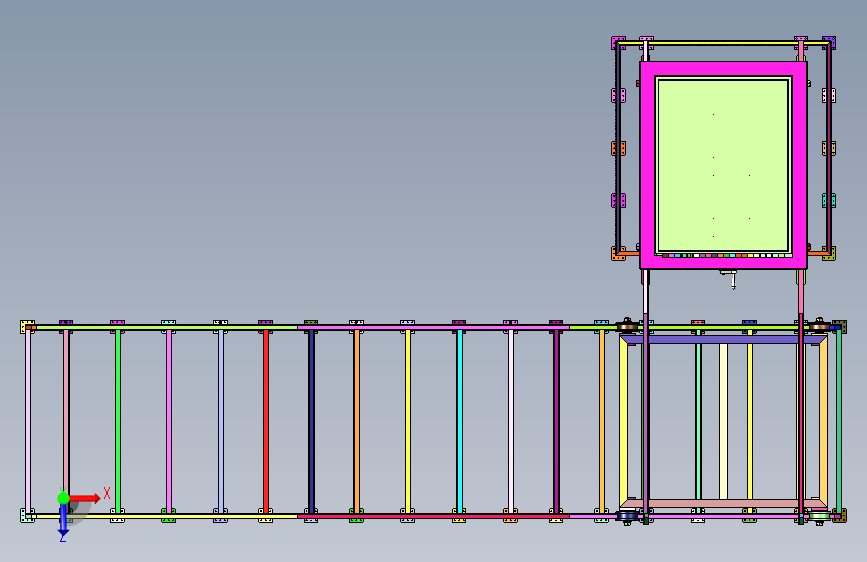Select the red vertical crossbar of the conveyor

[266, 422]
